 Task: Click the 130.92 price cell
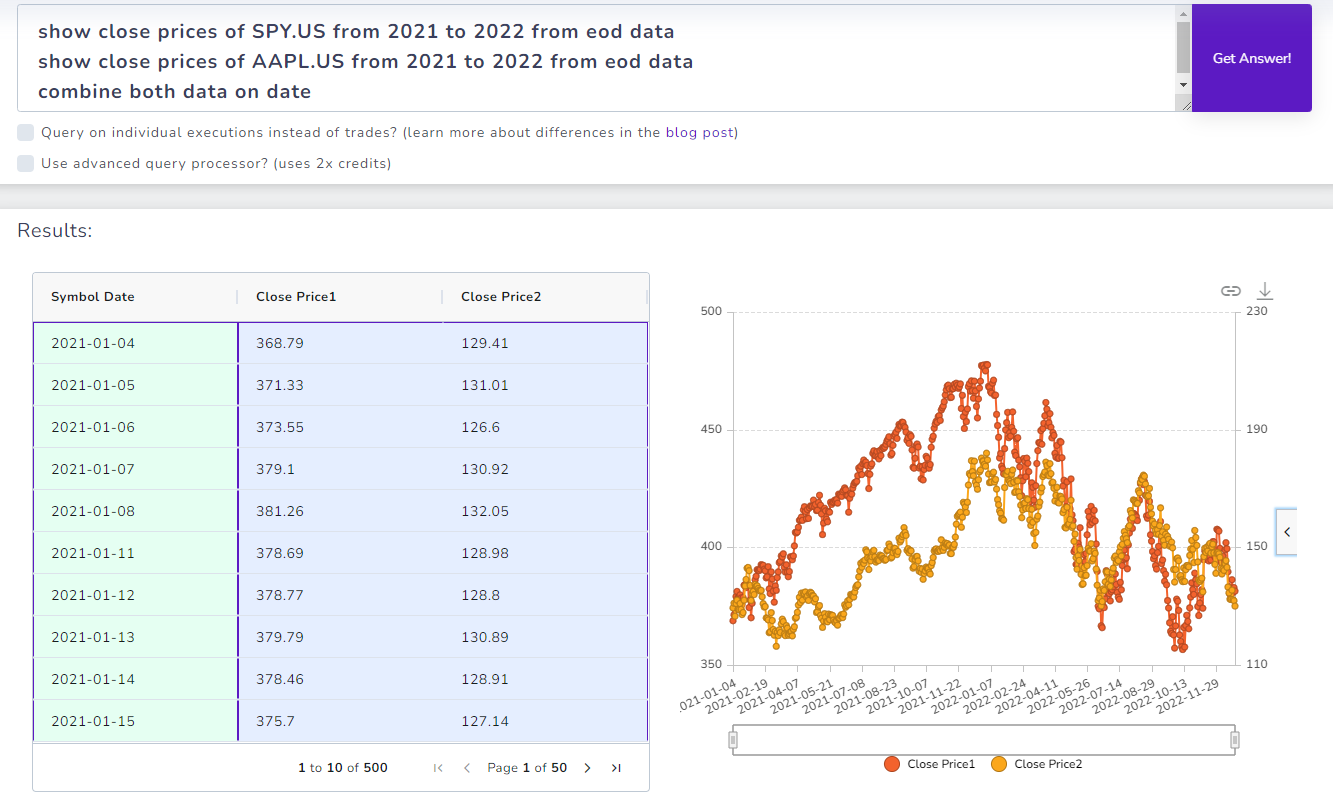545,469
